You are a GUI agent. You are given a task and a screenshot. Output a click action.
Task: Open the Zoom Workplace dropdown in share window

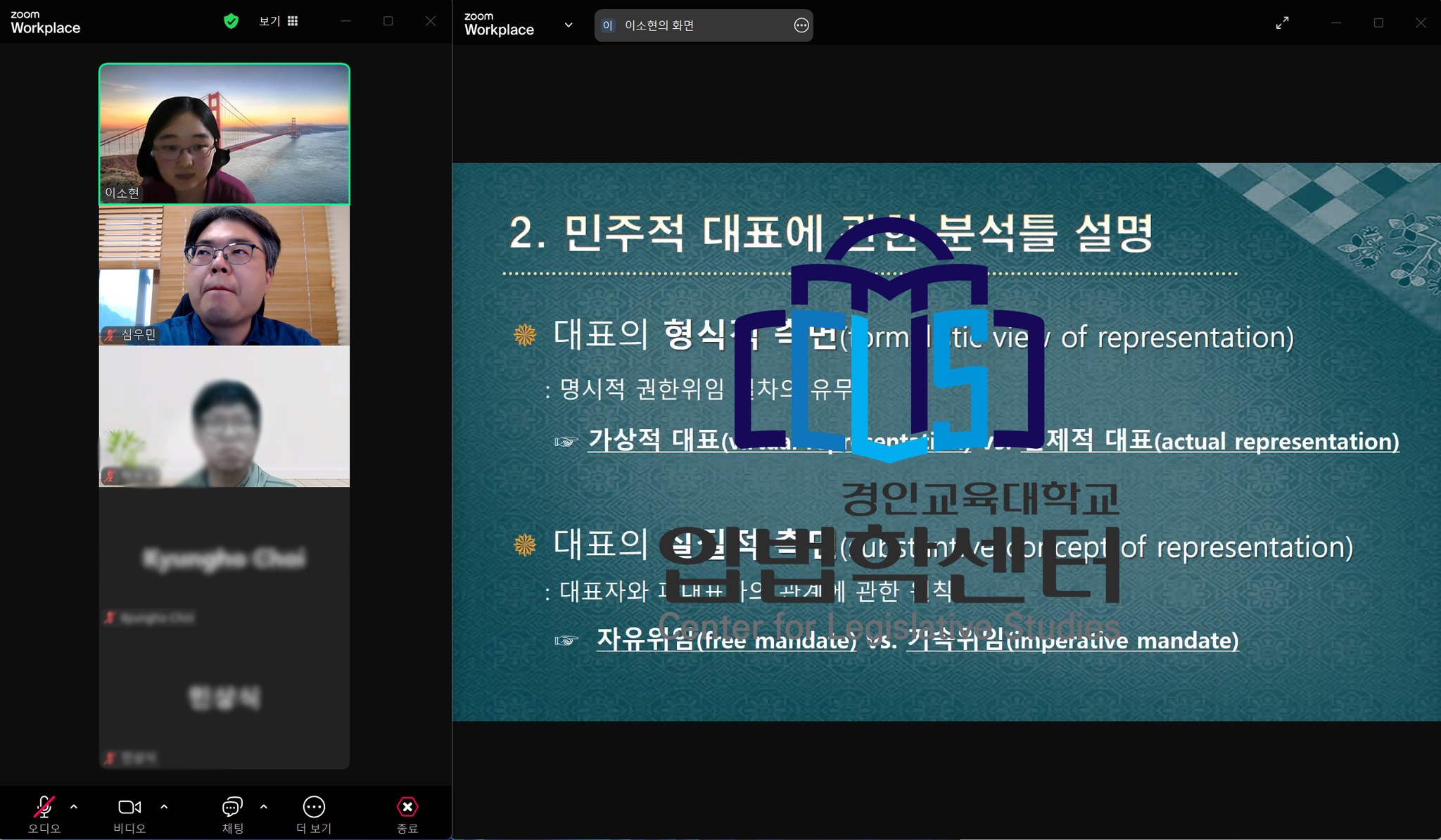[x=569, y=25]
